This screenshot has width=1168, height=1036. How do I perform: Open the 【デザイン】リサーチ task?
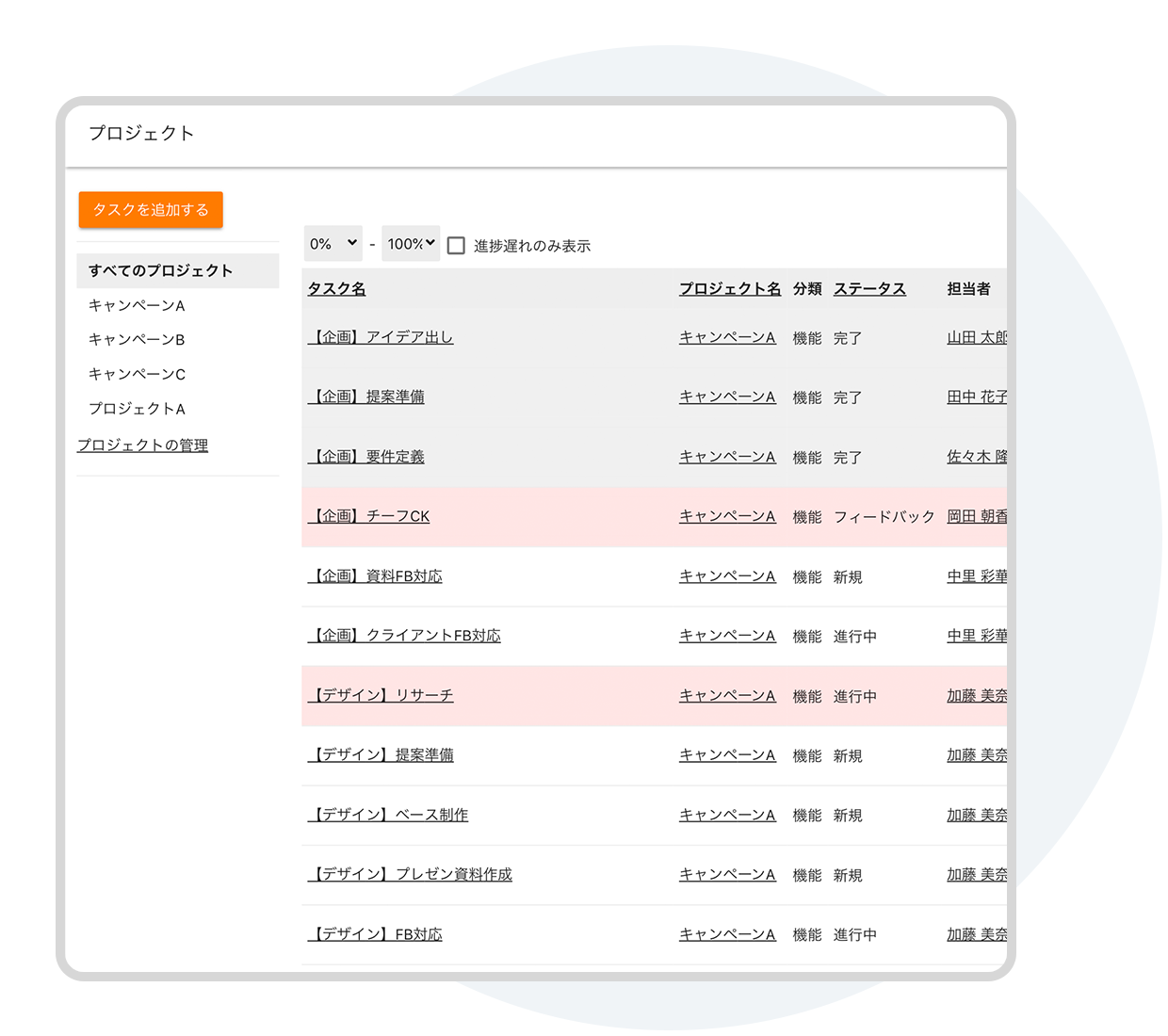(381, 695)
